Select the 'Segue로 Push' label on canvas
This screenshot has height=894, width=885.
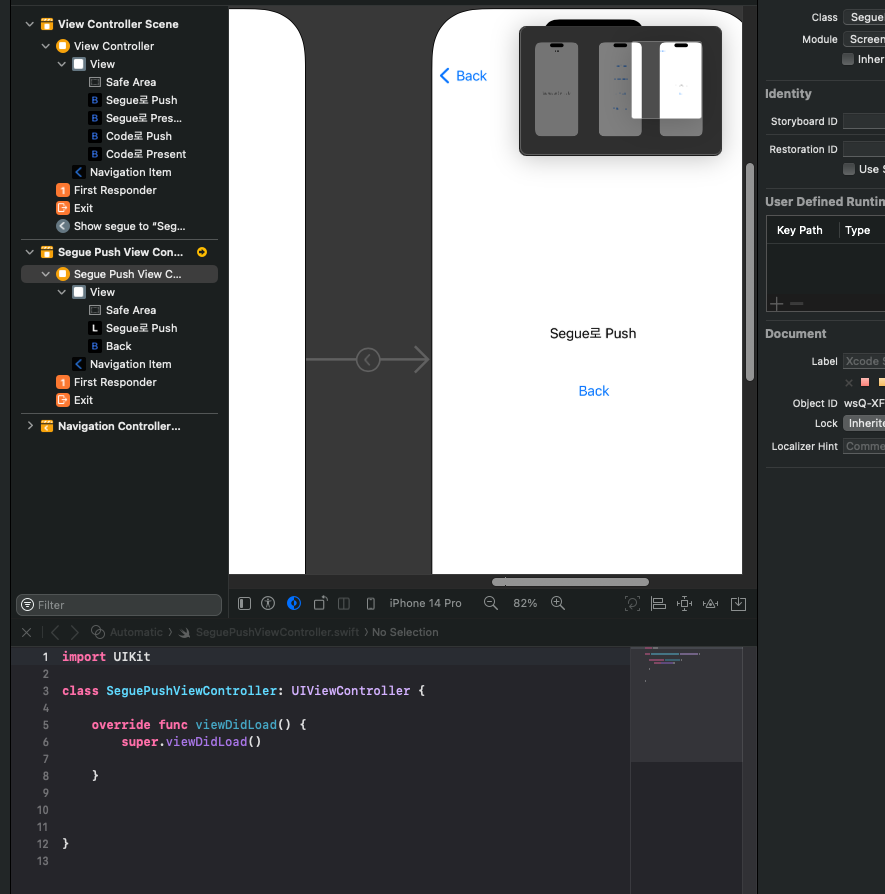(592, 334)
